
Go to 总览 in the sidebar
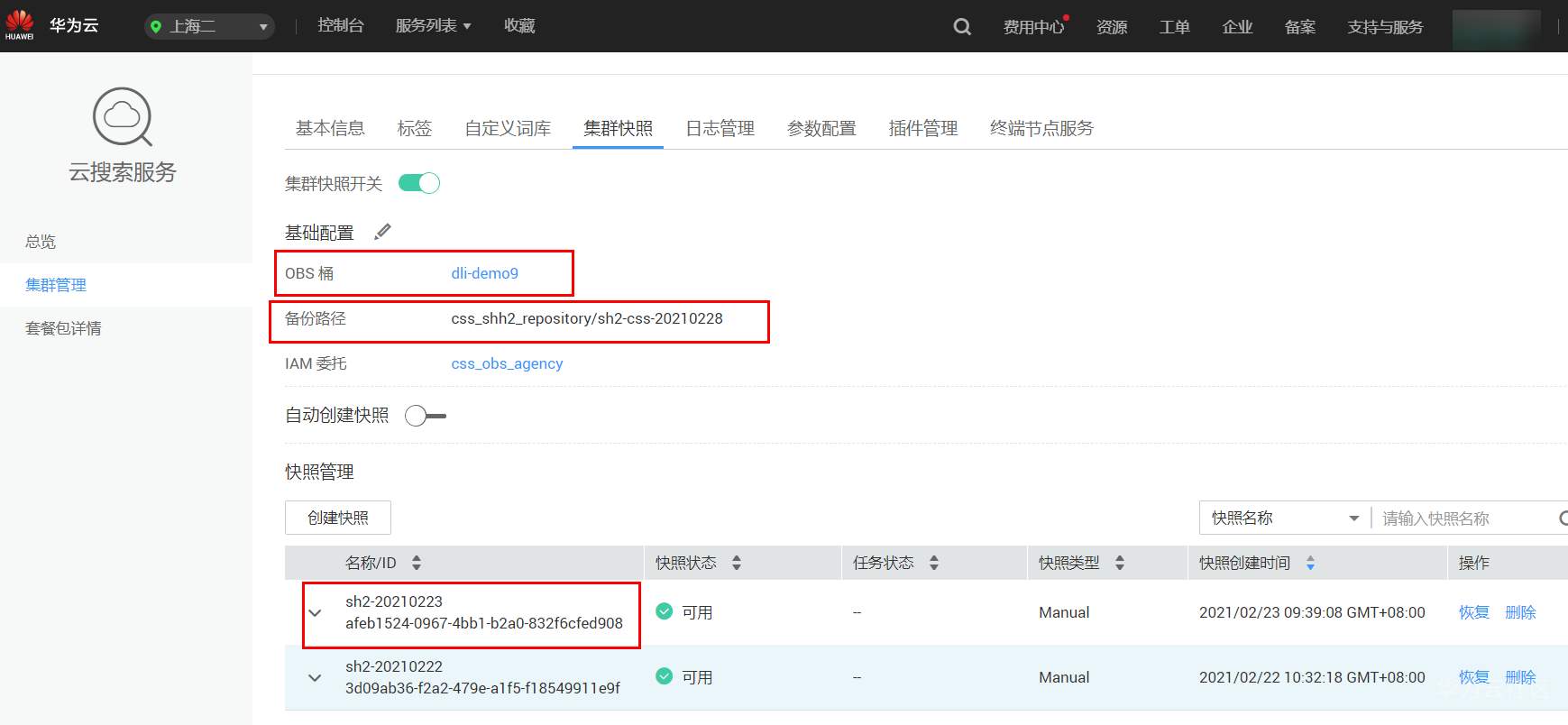point(41,242)
